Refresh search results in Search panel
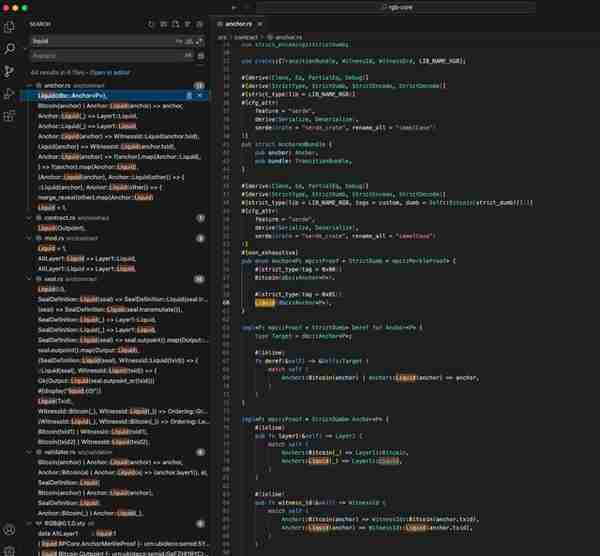 [x=151, y=24]
